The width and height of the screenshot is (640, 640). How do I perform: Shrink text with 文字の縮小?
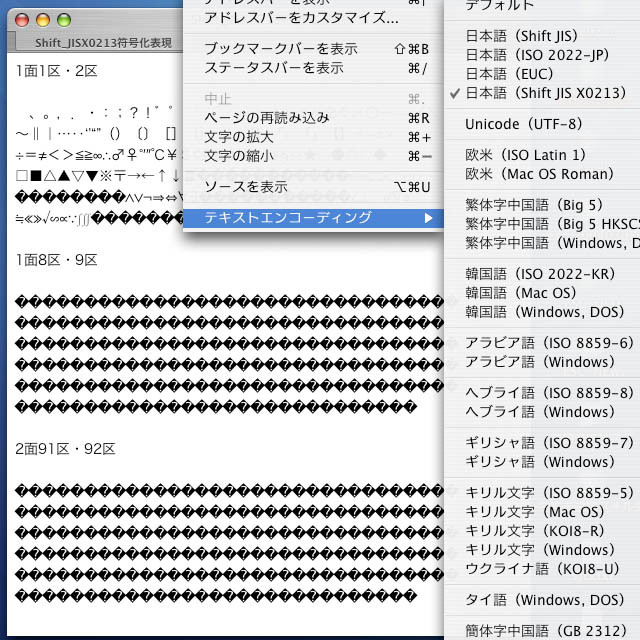click(313, 156)
